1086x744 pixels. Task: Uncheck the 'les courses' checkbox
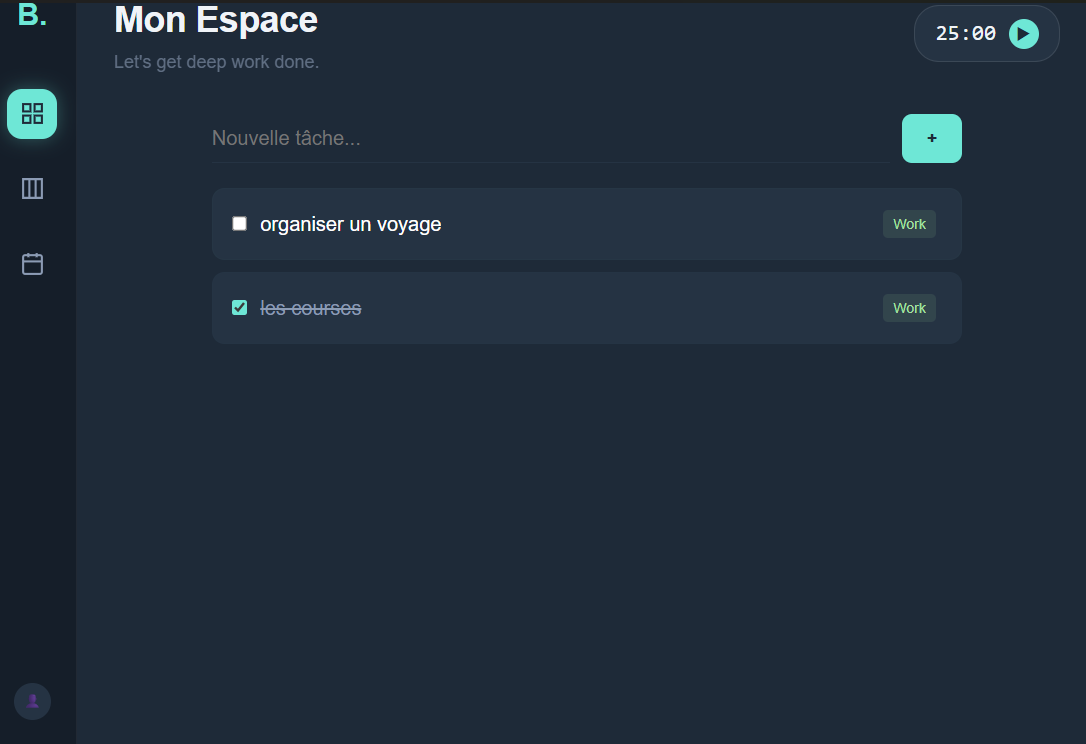(240, 308)
